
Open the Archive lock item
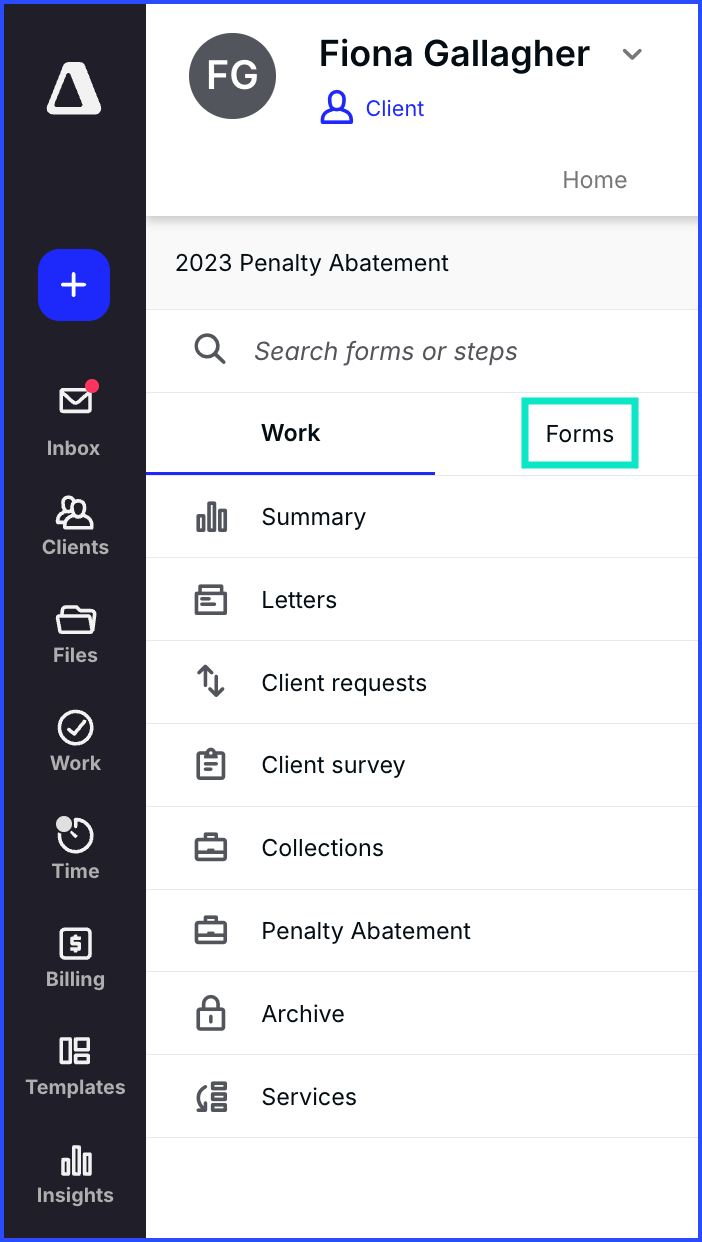422,1014
